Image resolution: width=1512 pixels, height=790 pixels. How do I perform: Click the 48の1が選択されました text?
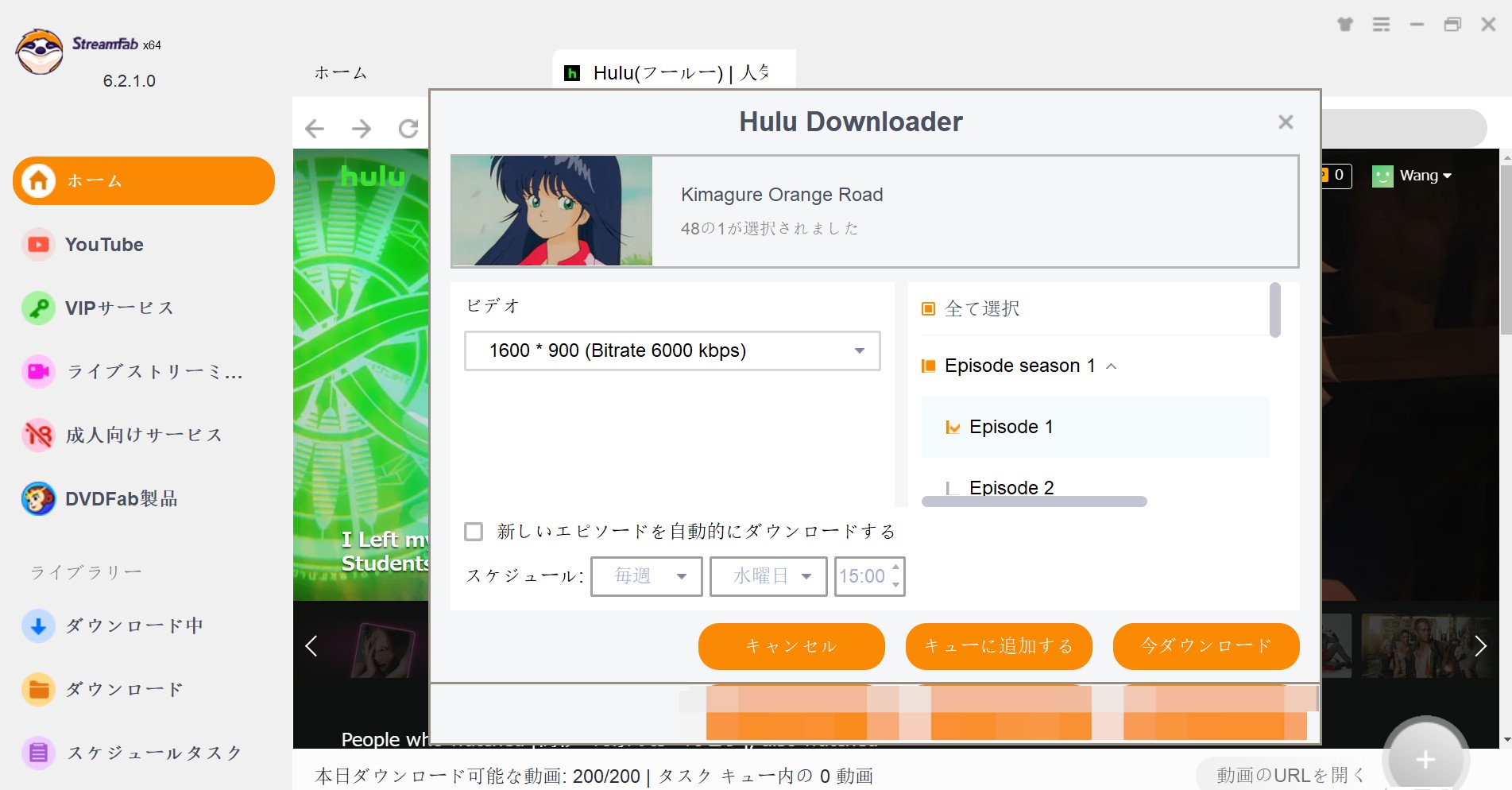[769, 229]
